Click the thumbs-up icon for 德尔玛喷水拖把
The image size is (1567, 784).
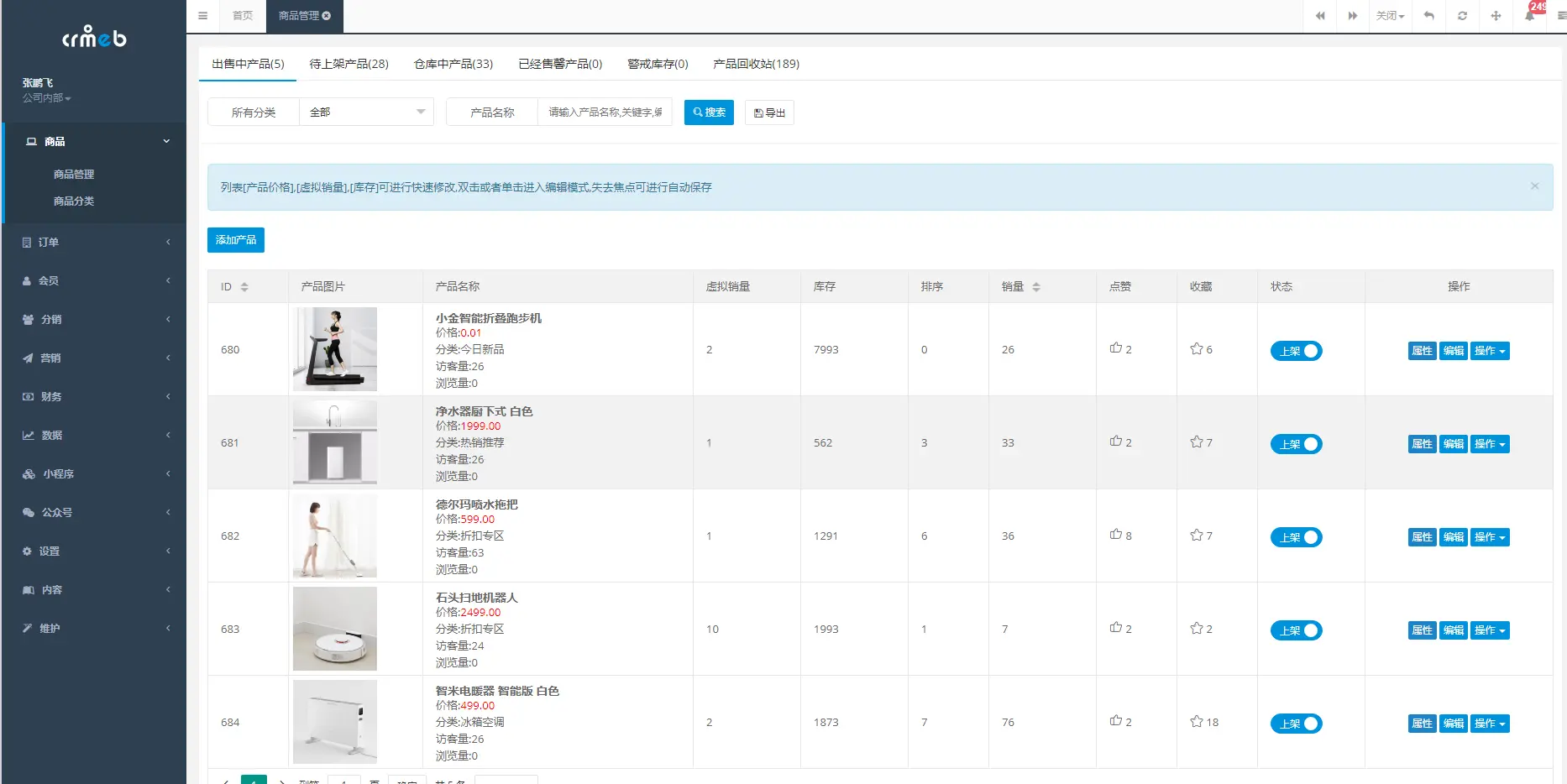[x=1116, y=535]
